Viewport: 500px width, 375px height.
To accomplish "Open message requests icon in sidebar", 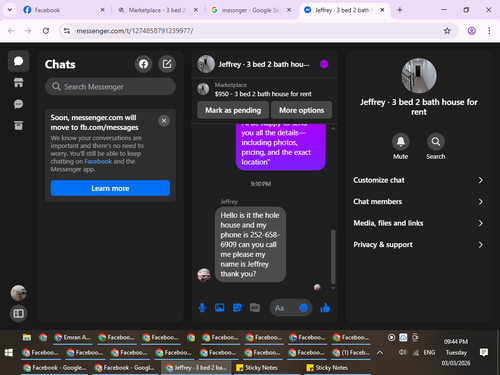I will pyautogui.click(x=18, y=104).
